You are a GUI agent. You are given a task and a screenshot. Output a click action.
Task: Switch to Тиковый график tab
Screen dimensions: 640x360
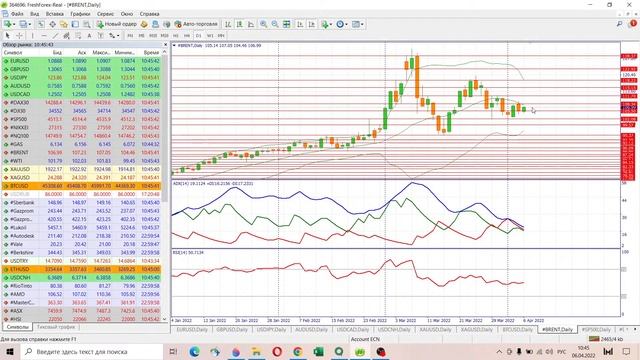[x=56, y=327]
